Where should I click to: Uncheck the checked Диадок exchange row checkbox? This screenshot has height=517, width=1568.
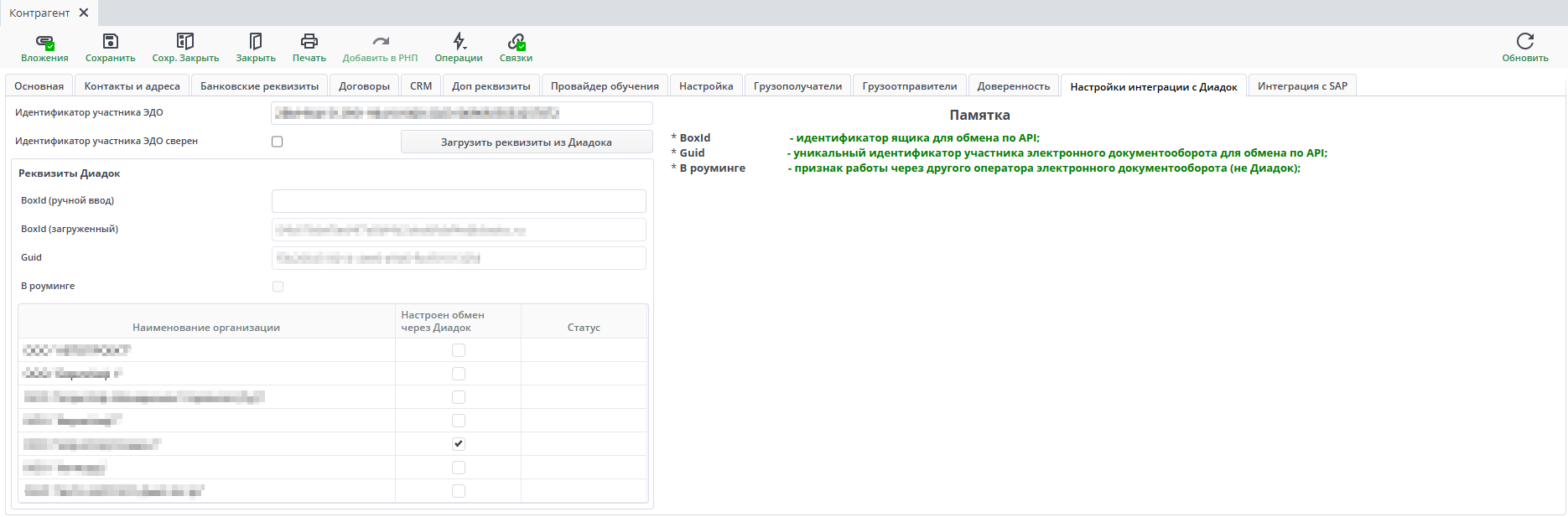click(x=459, y=444)
